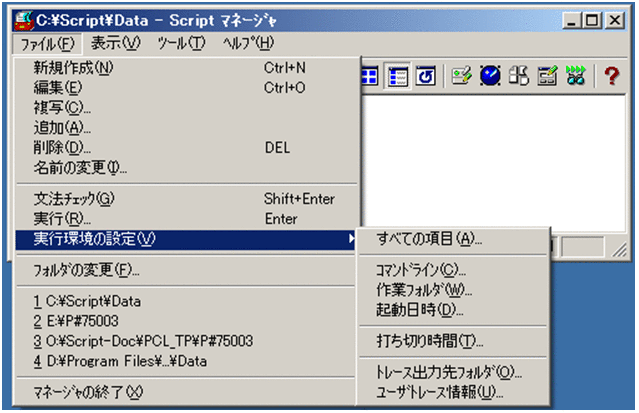639x413 pixels.
Task: Maximize the Script Manager window
Action: click(592, 20)
